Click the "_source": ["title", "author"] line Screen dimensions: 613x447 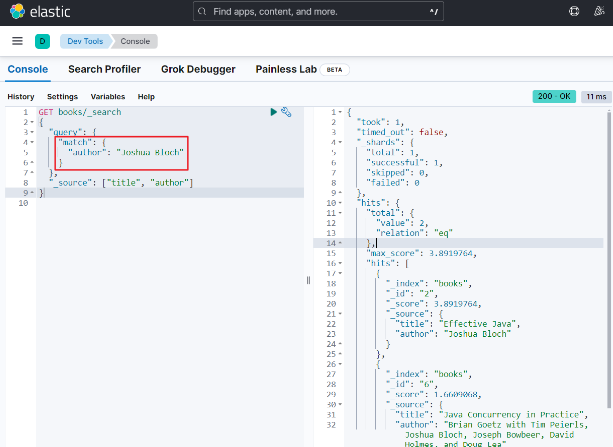pos(121,183)
